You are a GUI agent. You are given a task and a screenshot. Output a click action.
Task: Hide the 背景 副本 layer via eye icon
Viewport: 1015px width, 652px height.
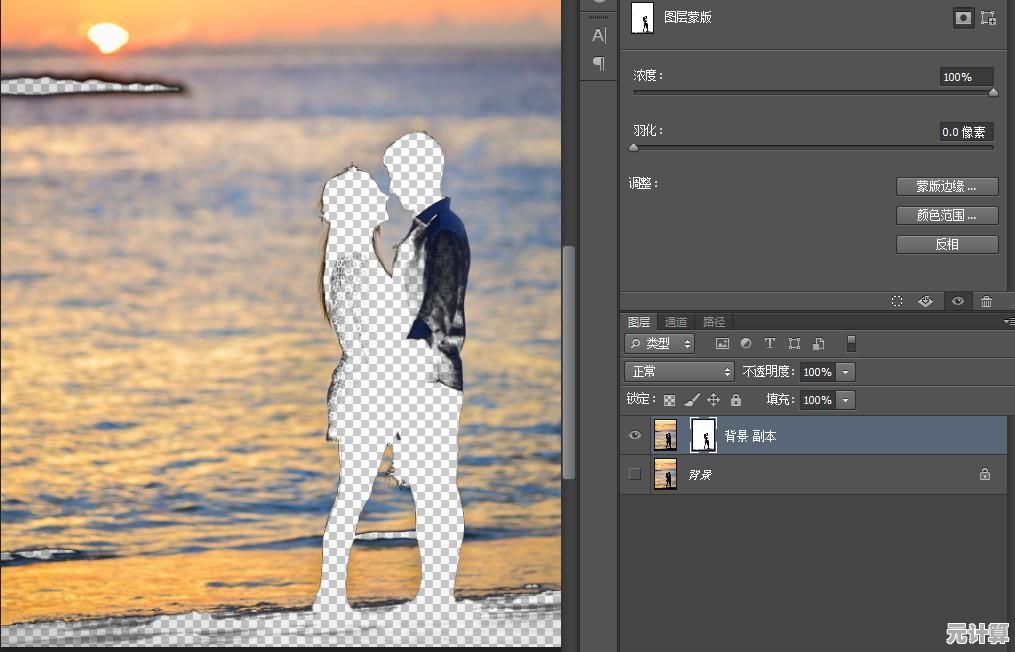point(635,435)
